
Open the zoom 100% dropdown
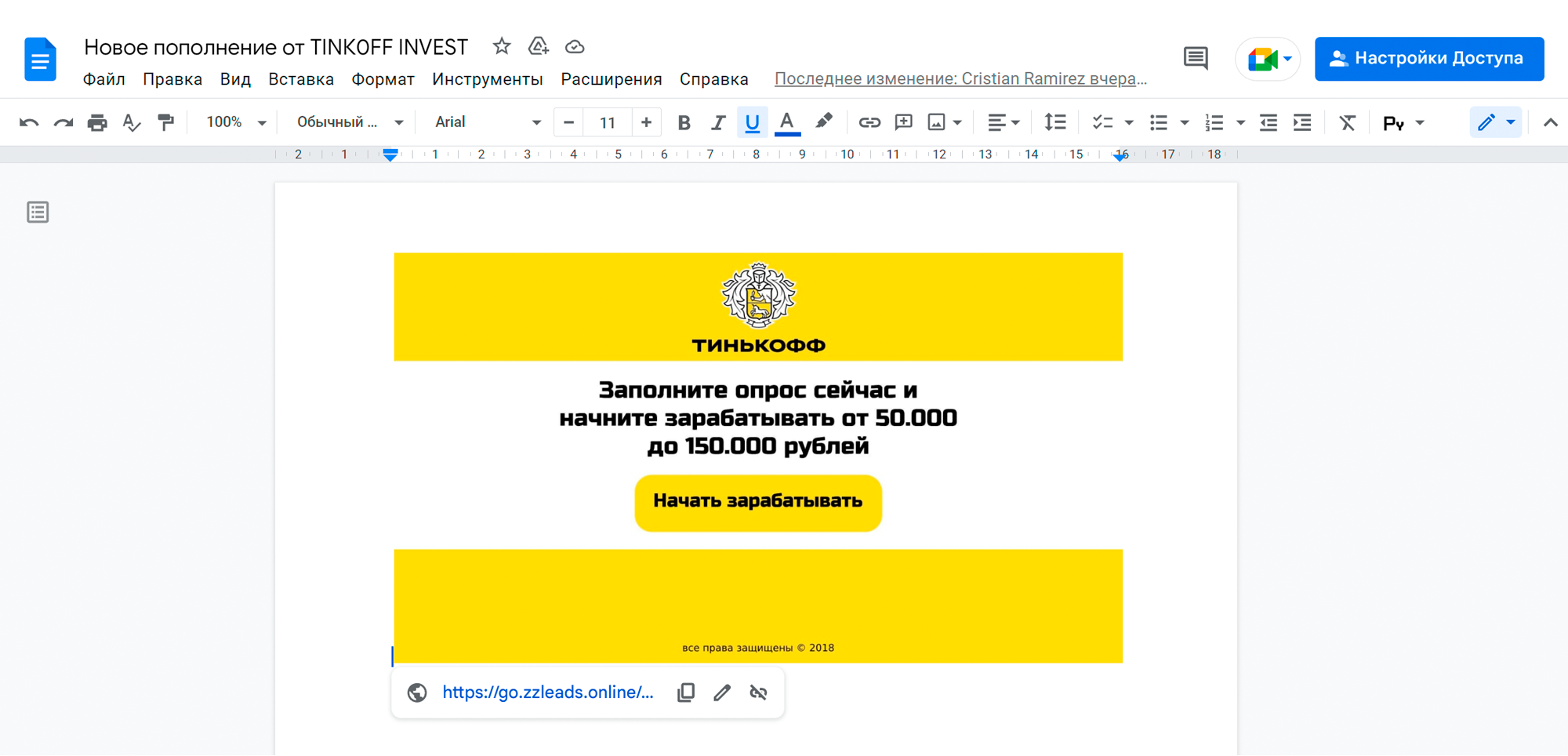point(236,122)
